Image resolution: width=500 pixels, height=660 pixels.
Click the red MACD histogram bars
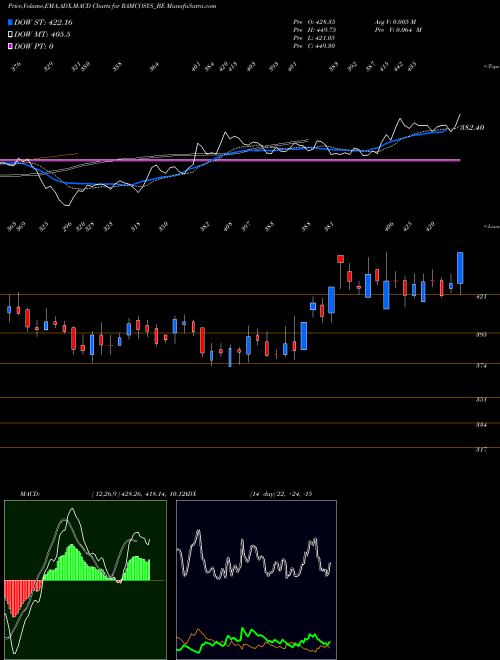pyautogui.click(x=22, y=598)
